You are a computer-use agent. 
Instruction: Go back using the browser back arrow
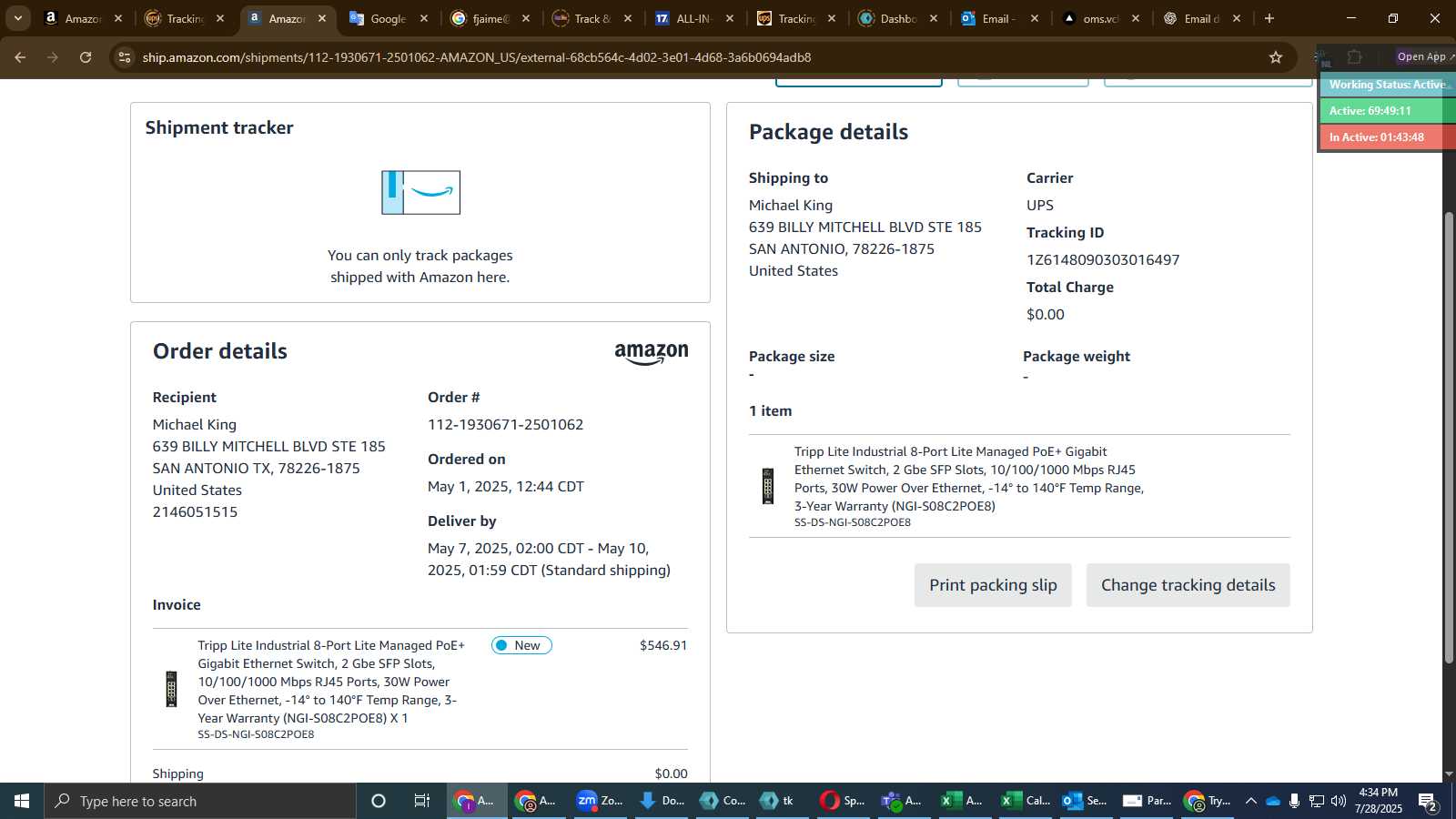20,57
